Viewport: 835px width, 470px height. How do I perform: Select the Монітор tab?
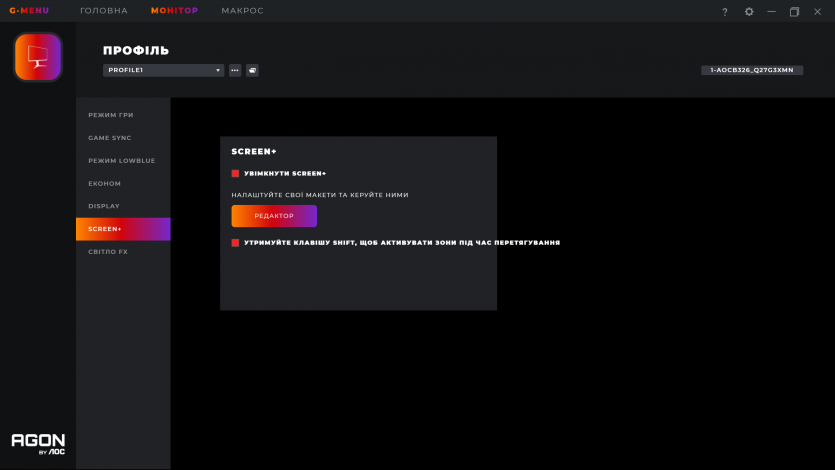(174, 10)
